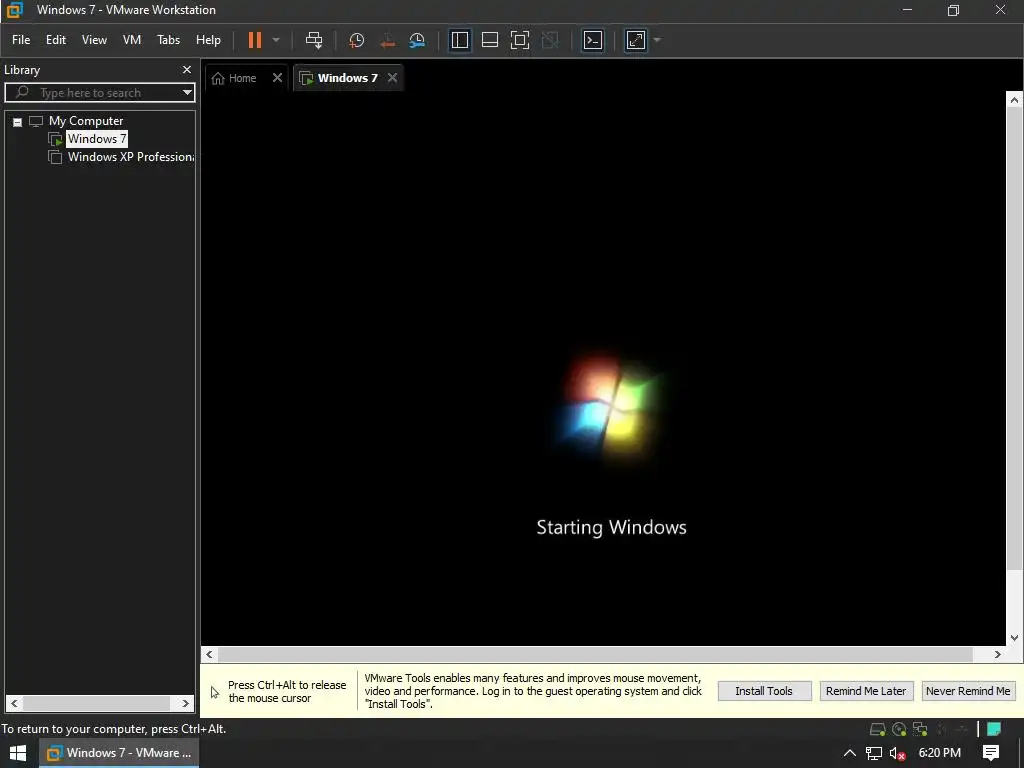Viewport: 1024px width, 768px height.
Task: Open the snapshot manager
Action: click(x=417, y=40)
